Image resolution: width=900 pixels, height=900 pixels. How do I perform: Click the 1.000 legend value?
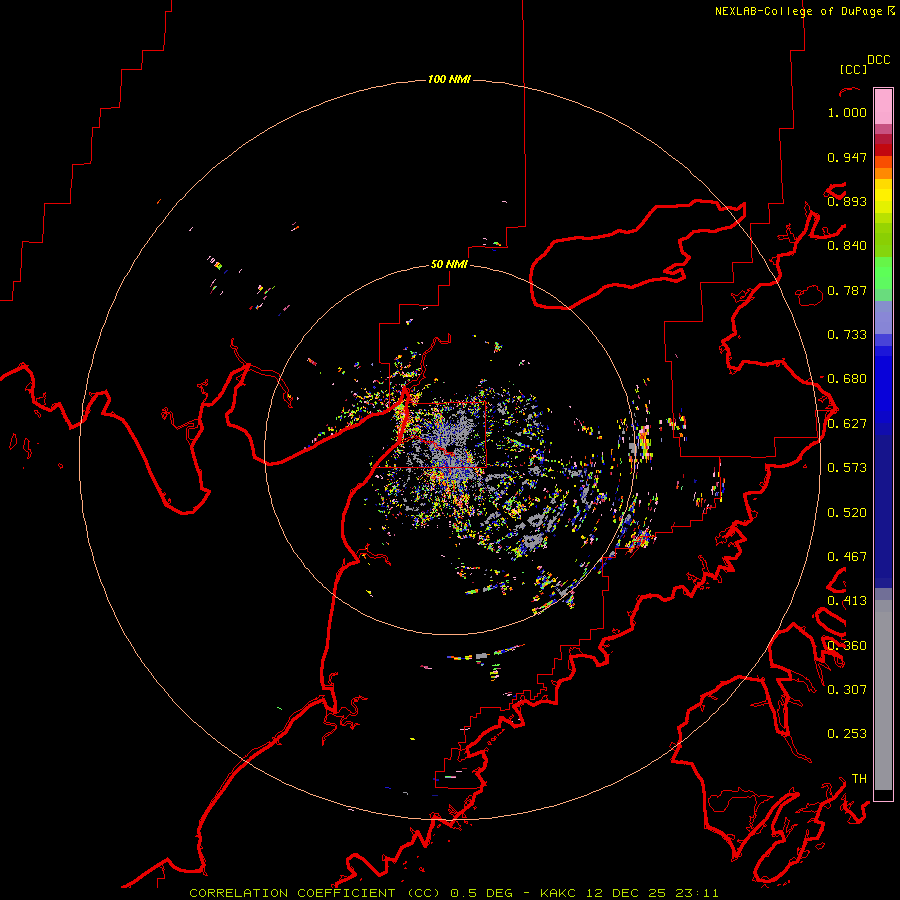[847, 112]
